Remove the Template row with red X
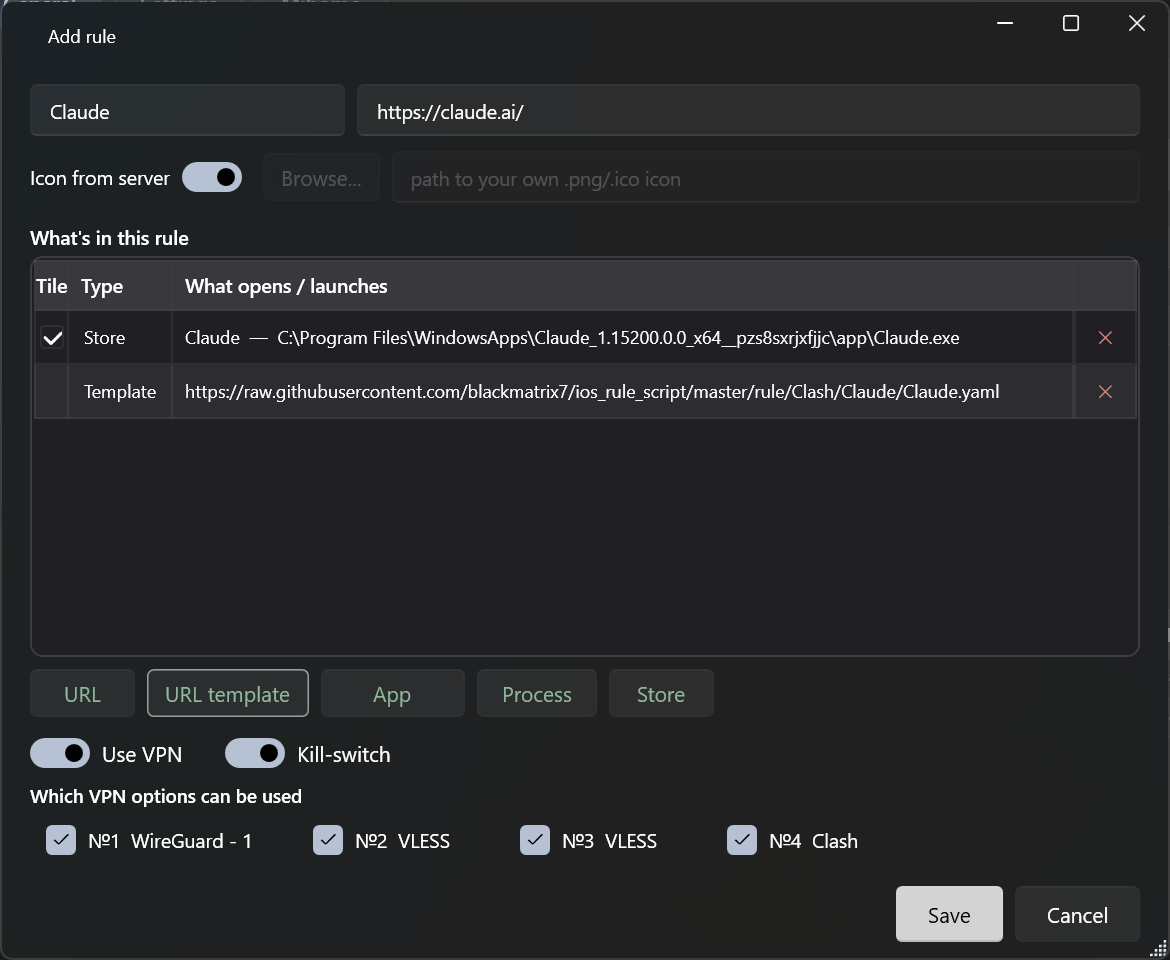 click(x=1105, y=392)
